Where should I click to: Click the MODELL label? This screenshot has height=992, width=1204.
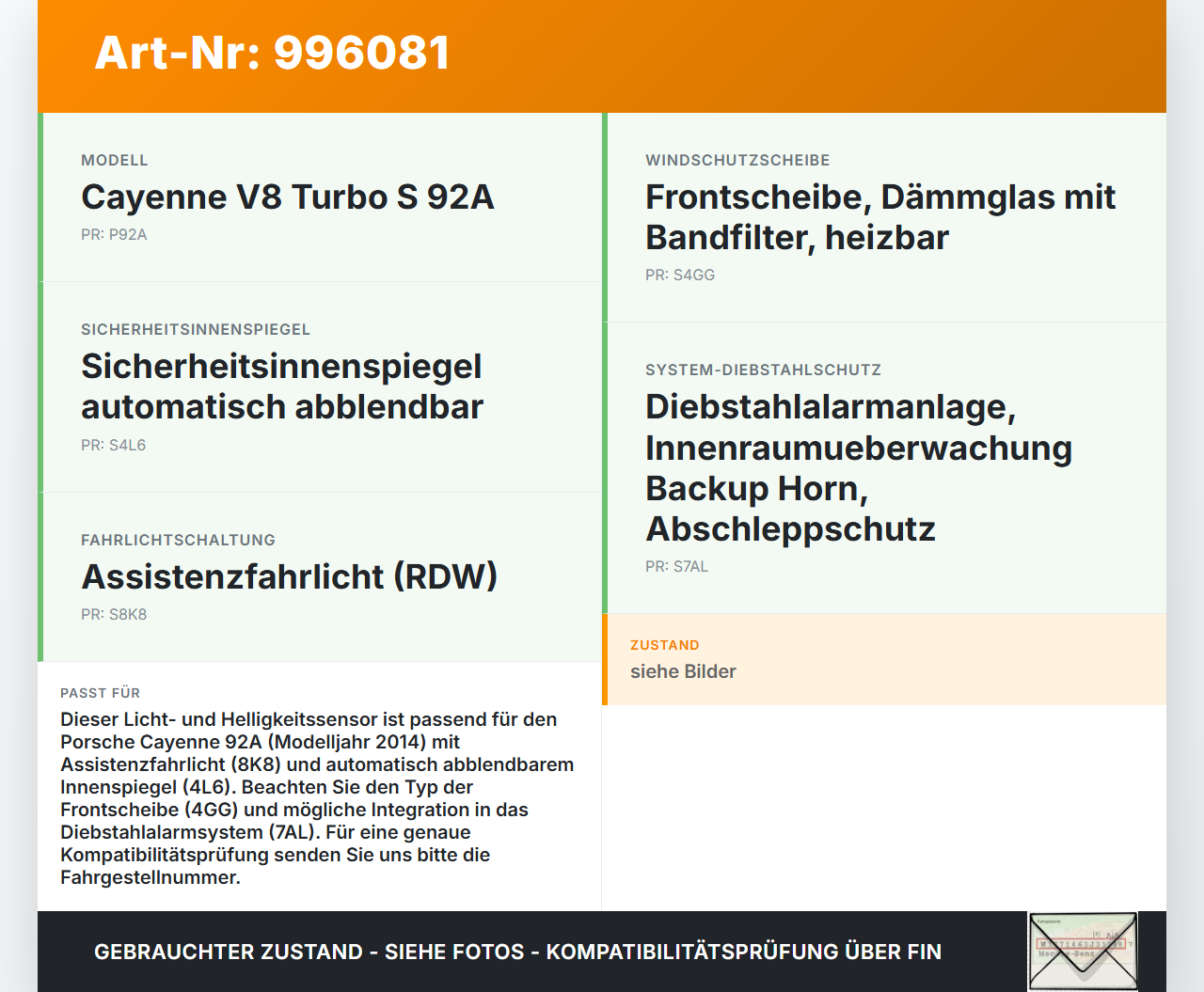[x=115, y=160]
